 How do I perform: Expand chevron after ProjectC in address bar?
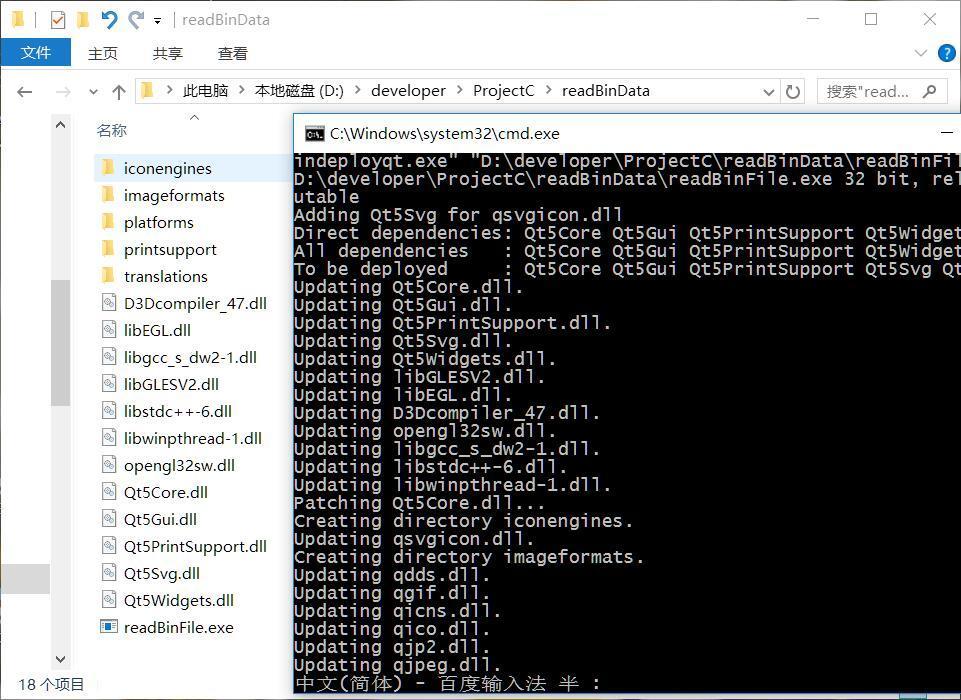tap(549, 91)
